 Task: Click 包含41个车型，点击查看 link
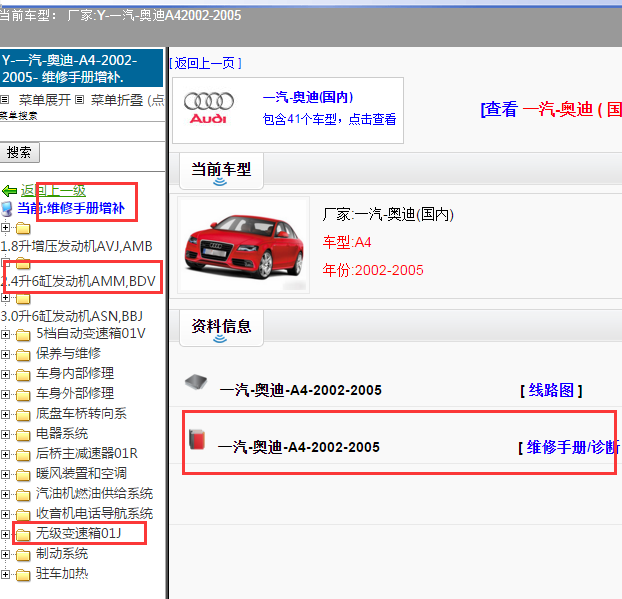coord(329,119)
